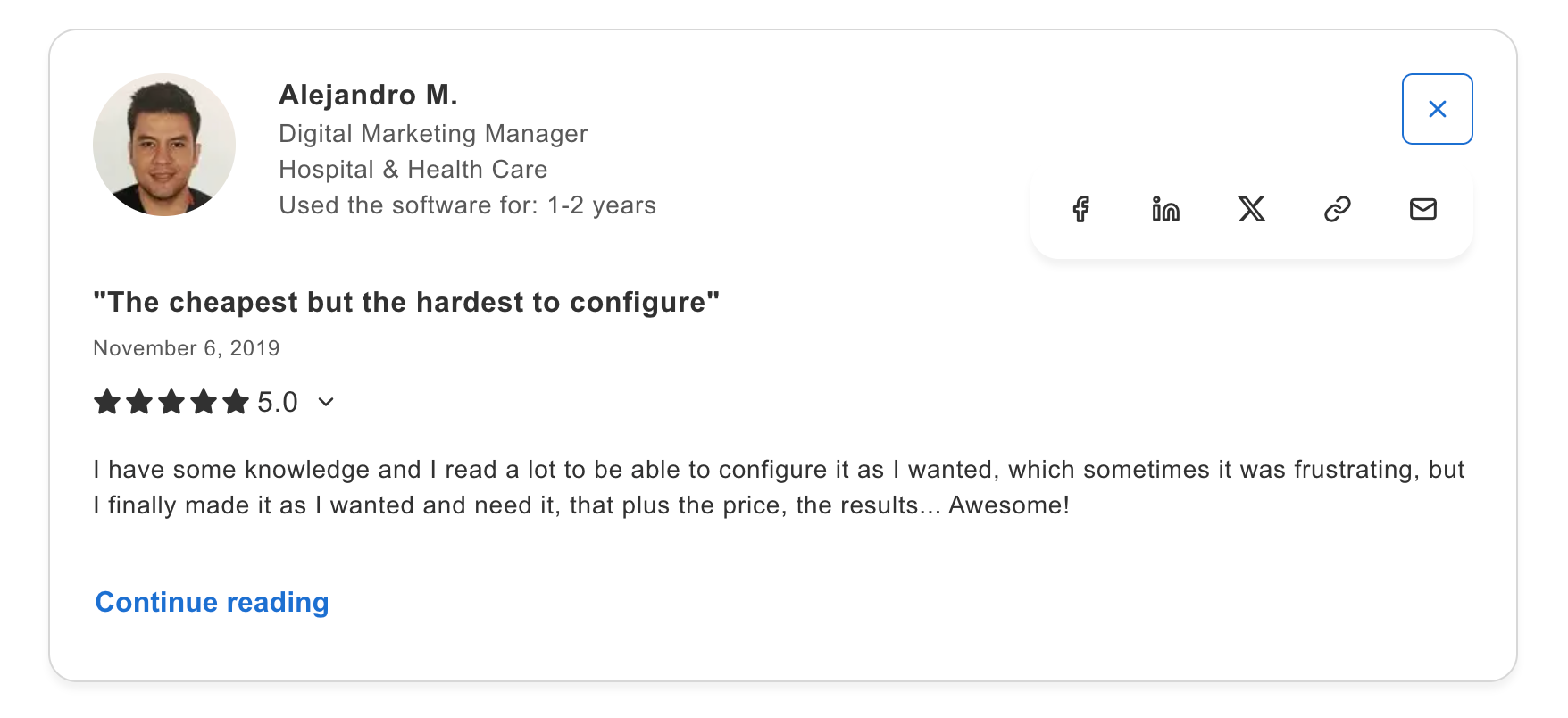Click the fifth rating star
Image resolution: width=1568 pixels, height=718 pixels.
(237, 402)
